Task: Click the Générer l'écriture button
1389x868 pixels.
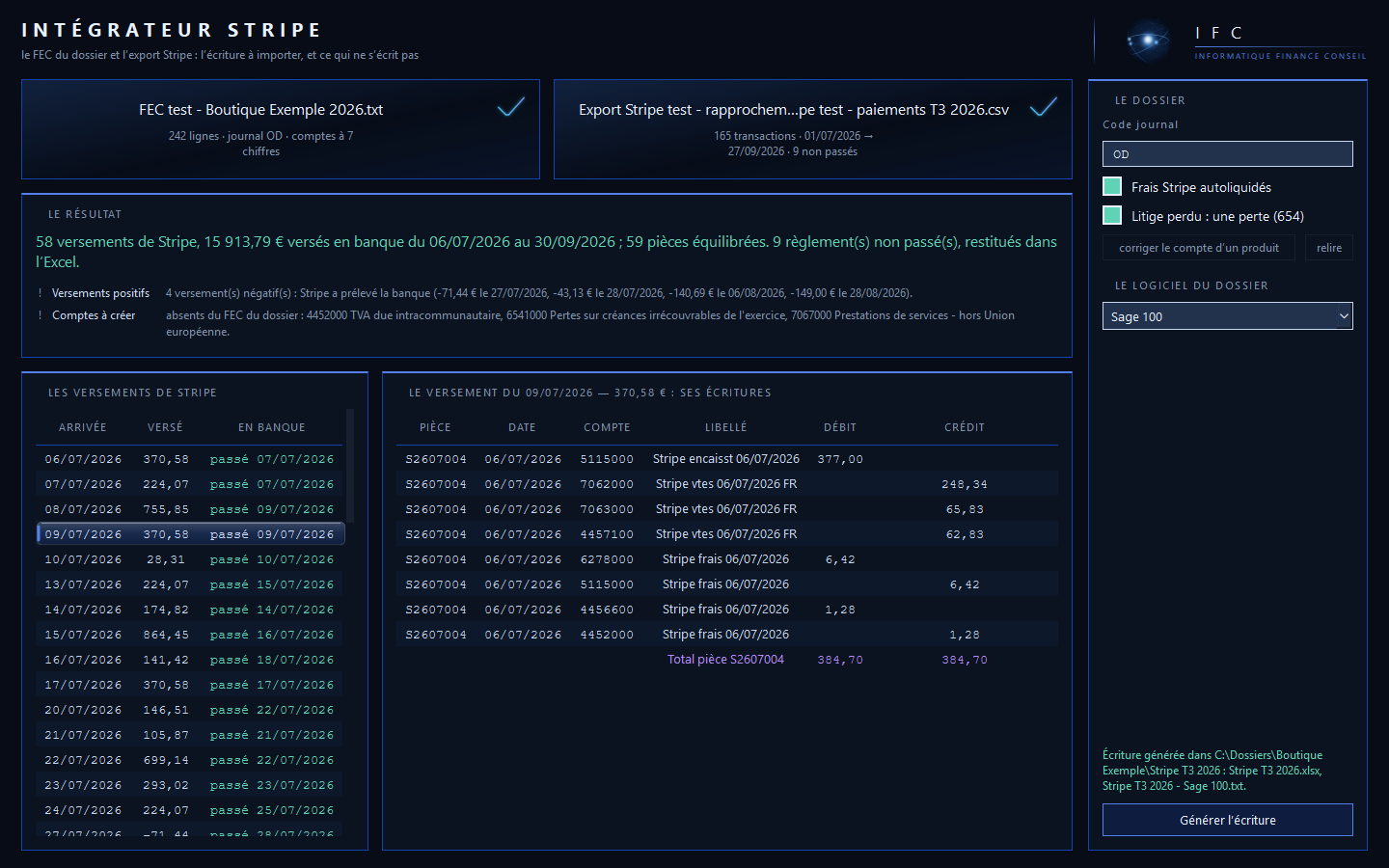Action: click(1228, 820)
